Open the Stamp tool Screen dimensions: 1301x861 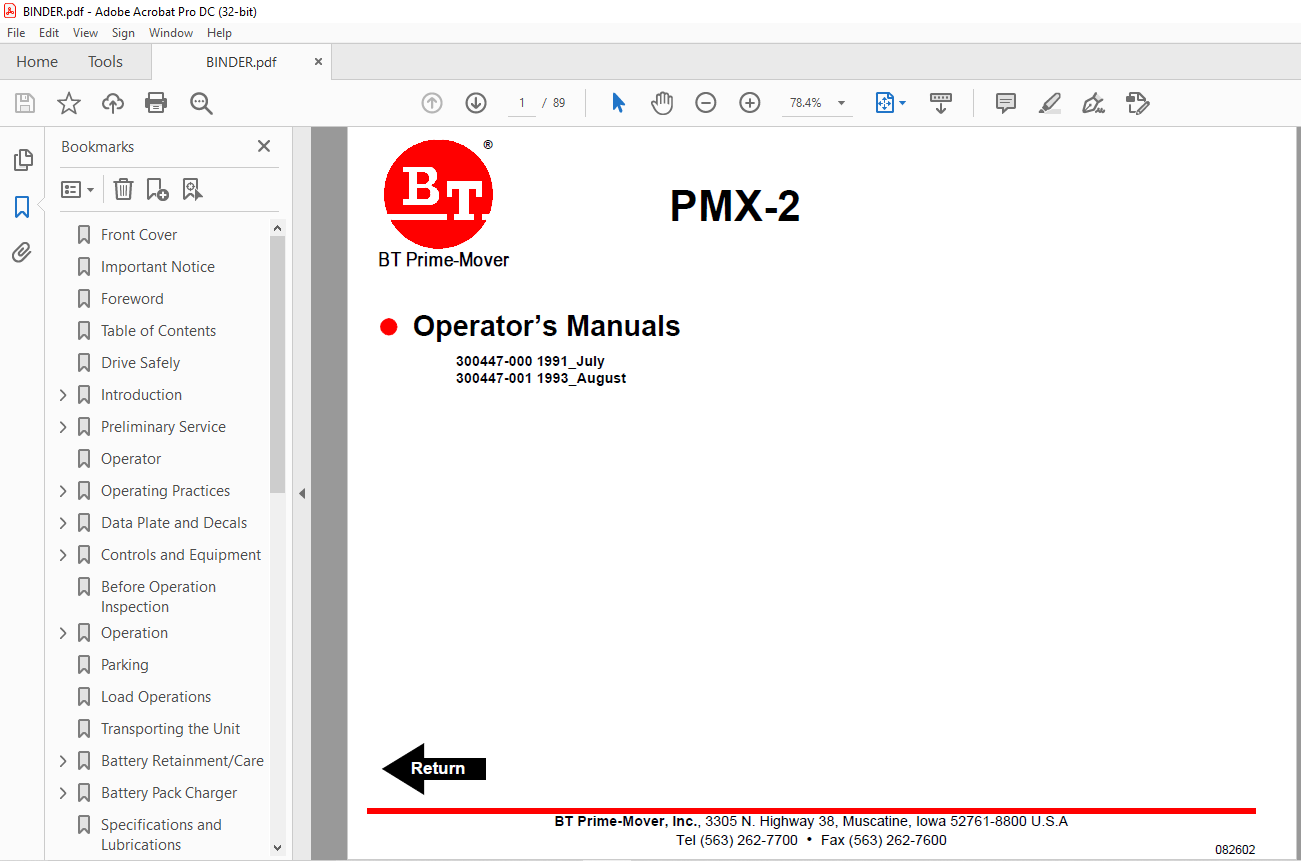(x=1137, y=103)
